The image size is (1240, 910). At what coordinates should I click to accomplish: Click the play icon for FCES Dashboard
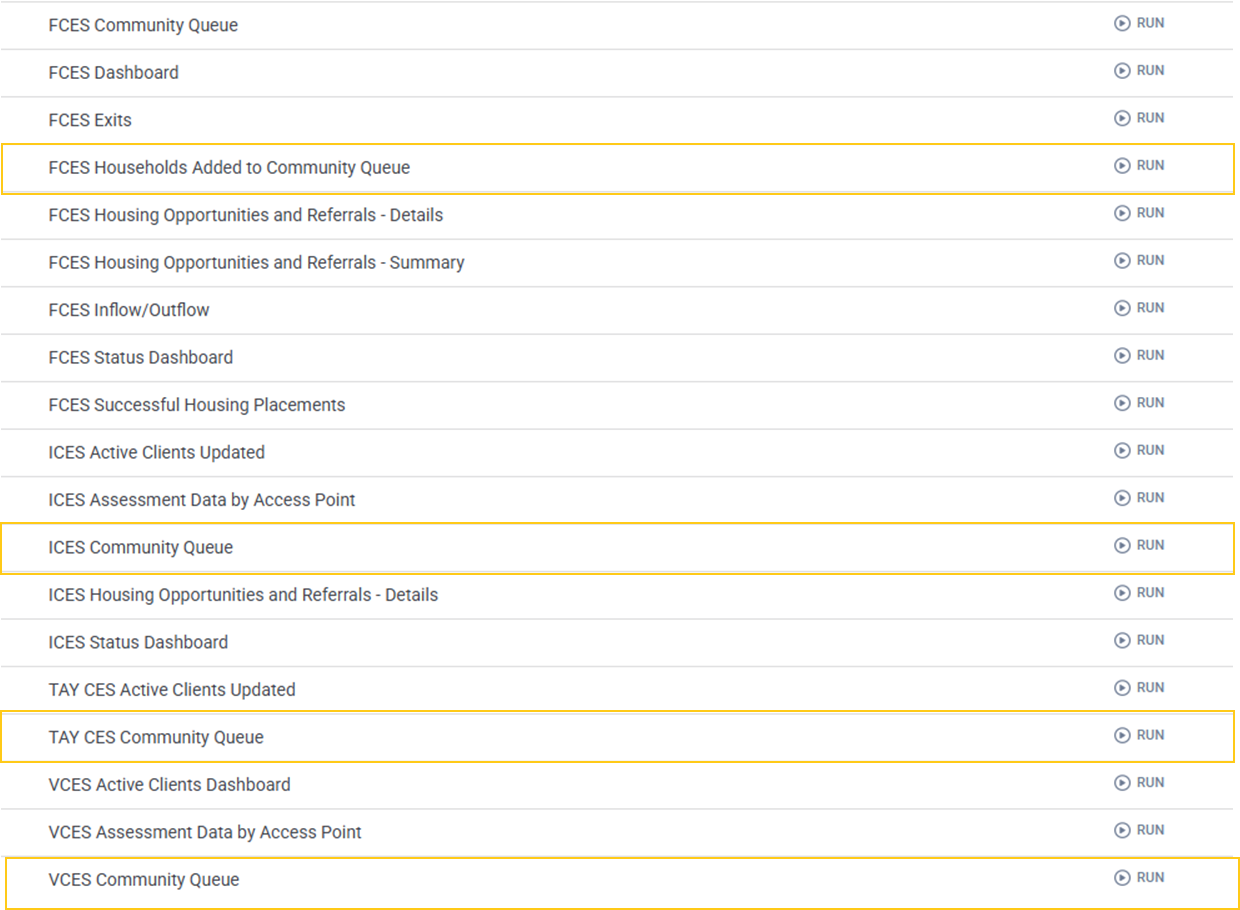[x=1122, y=71]
